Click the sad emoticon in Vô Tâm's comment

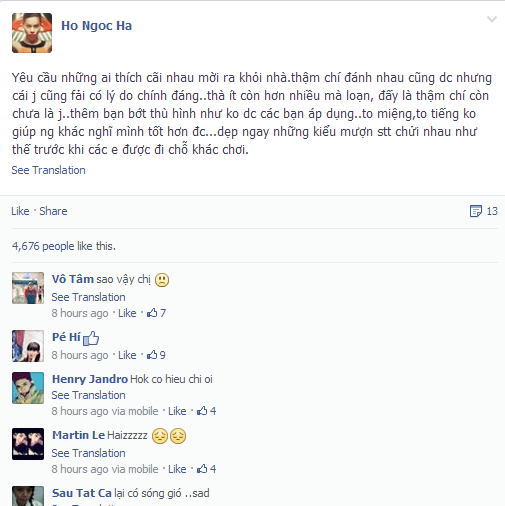coord(162,280)
